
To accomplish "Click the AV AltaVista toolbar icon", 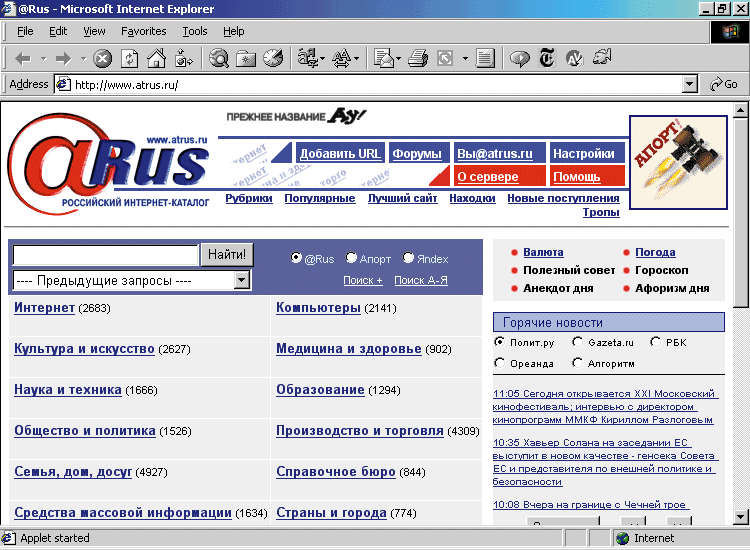I will coord(574,59).
